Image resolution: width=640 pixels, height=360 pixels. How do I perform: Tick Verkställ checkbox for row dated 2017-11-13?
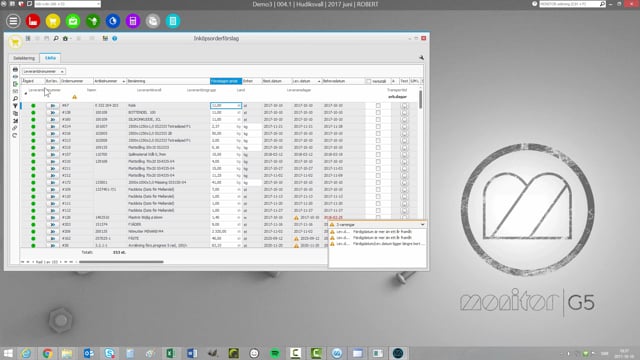pos(378,197)
